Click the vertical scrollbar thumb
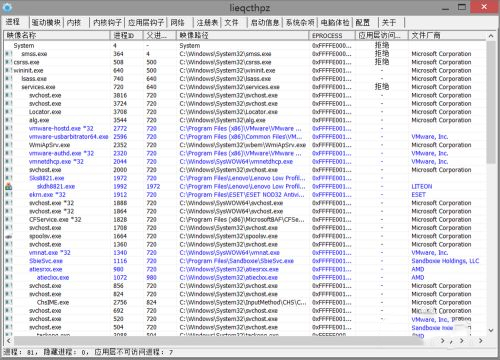 491,102
